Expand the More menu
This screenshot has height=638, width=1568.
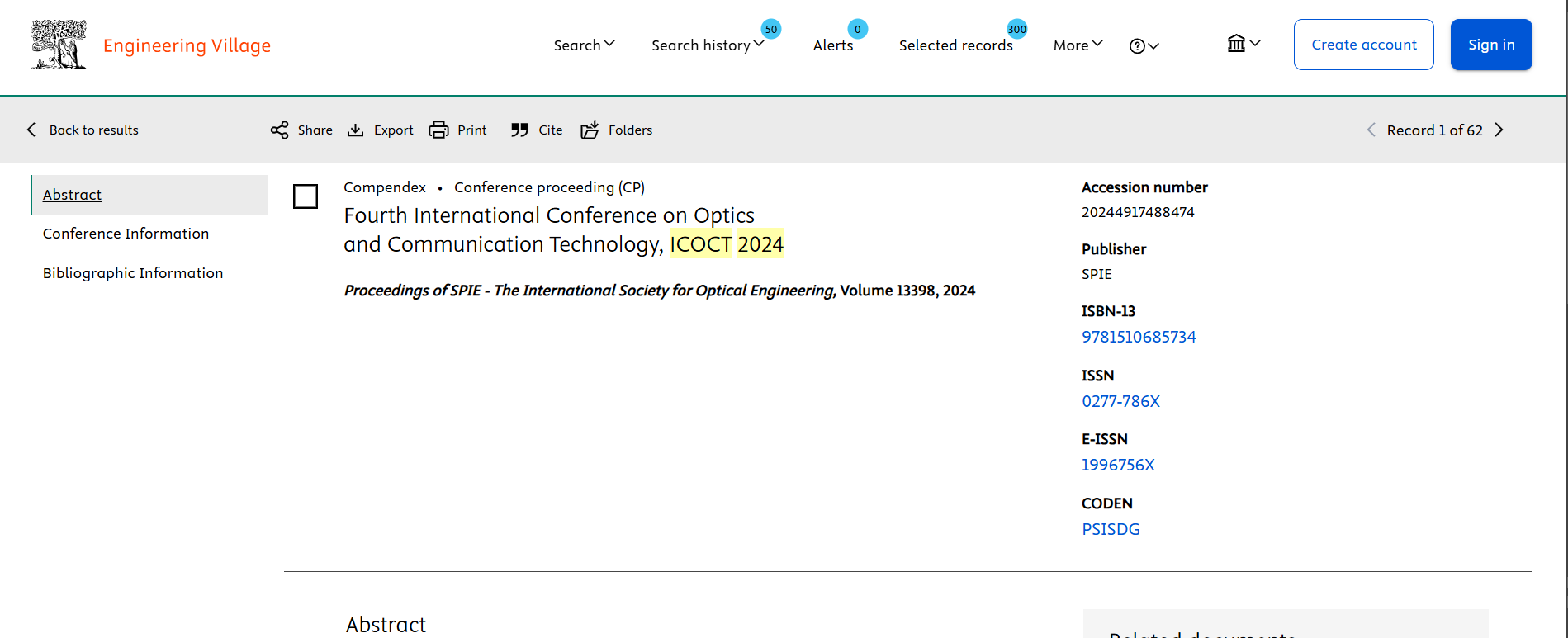[1078, 45]
